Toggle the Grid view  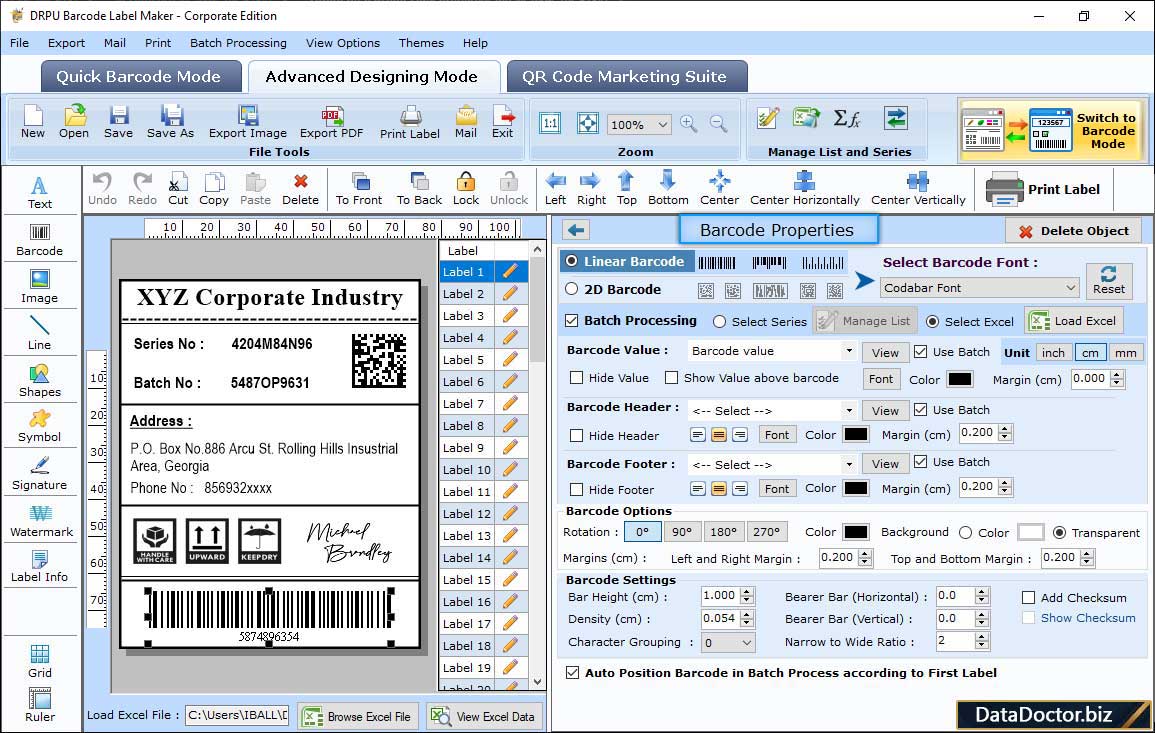click(40, 662)
